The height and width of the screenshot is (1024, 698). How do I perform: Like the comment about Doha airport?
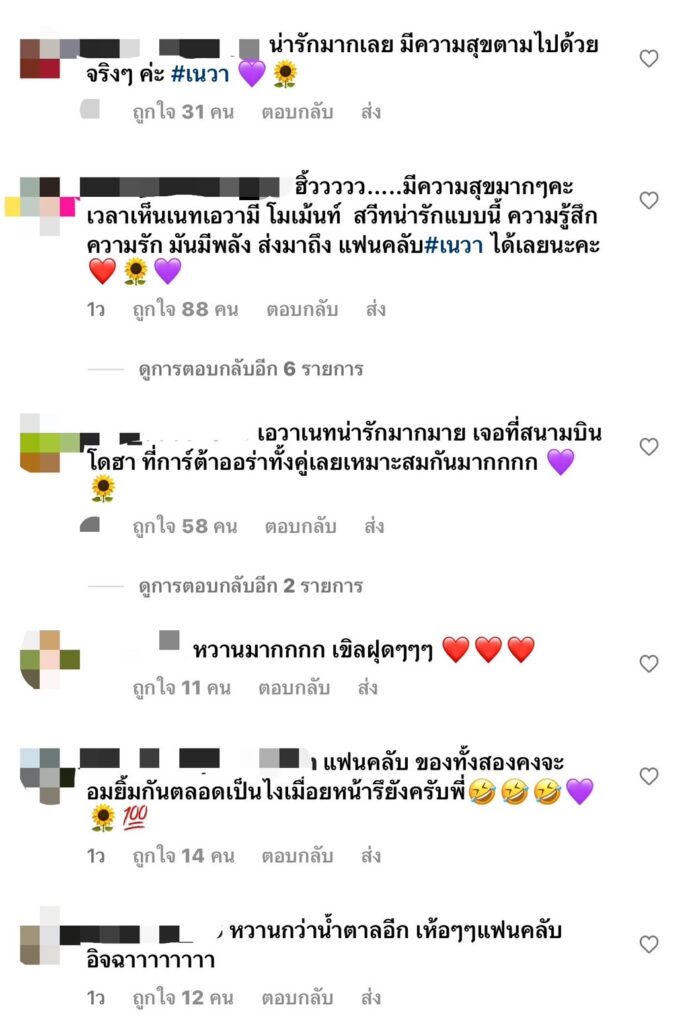648,447
